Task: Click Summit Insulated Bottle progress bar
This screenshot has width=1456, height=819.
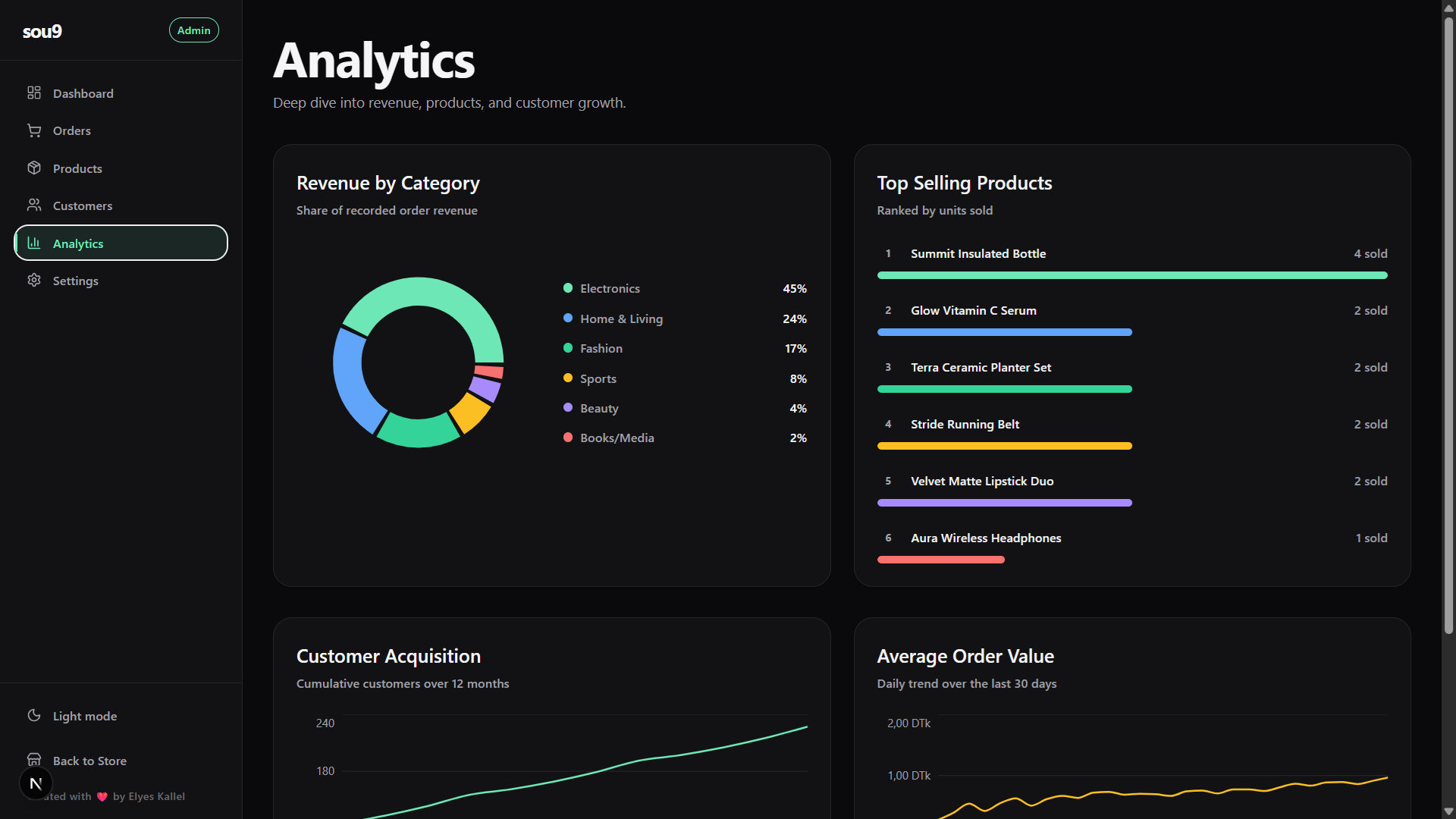Action: tap(1132, 275)
